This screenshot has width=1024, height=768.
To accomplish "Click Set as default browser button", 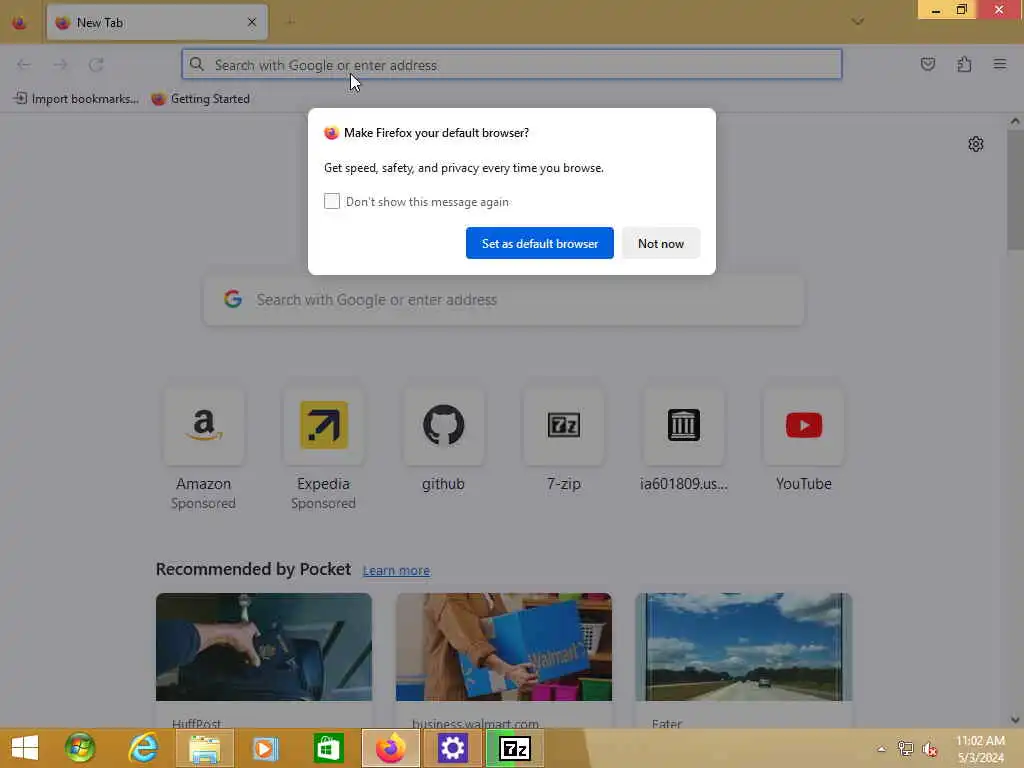I will click(x=539, y=243).
